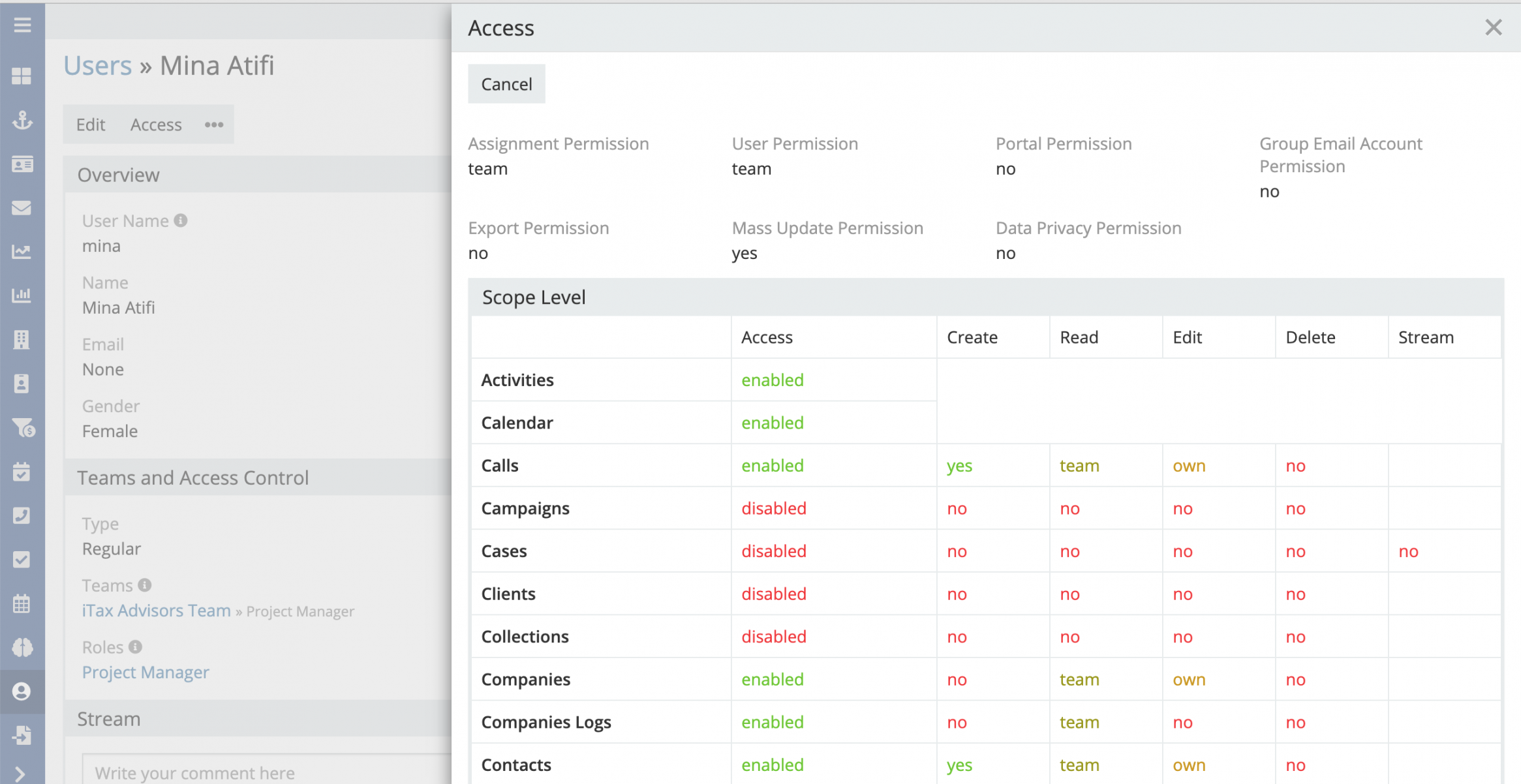Open the calendar grid icon in the sidebar

click(x=22, y=603)
